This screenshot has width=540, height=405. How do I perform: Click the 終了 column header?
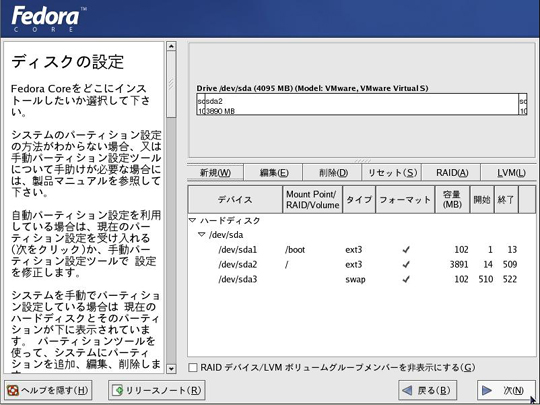(506, 199)
